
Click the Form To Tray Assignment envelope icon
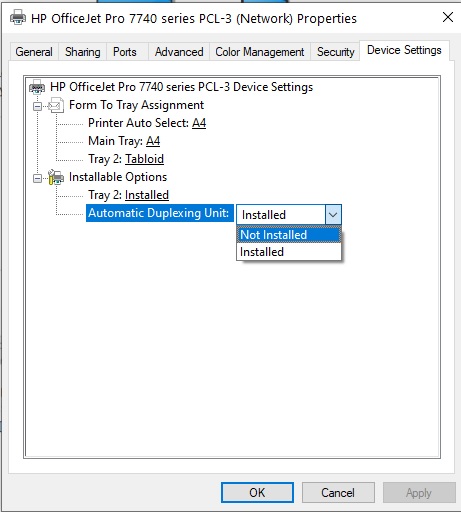pos(56,105)
